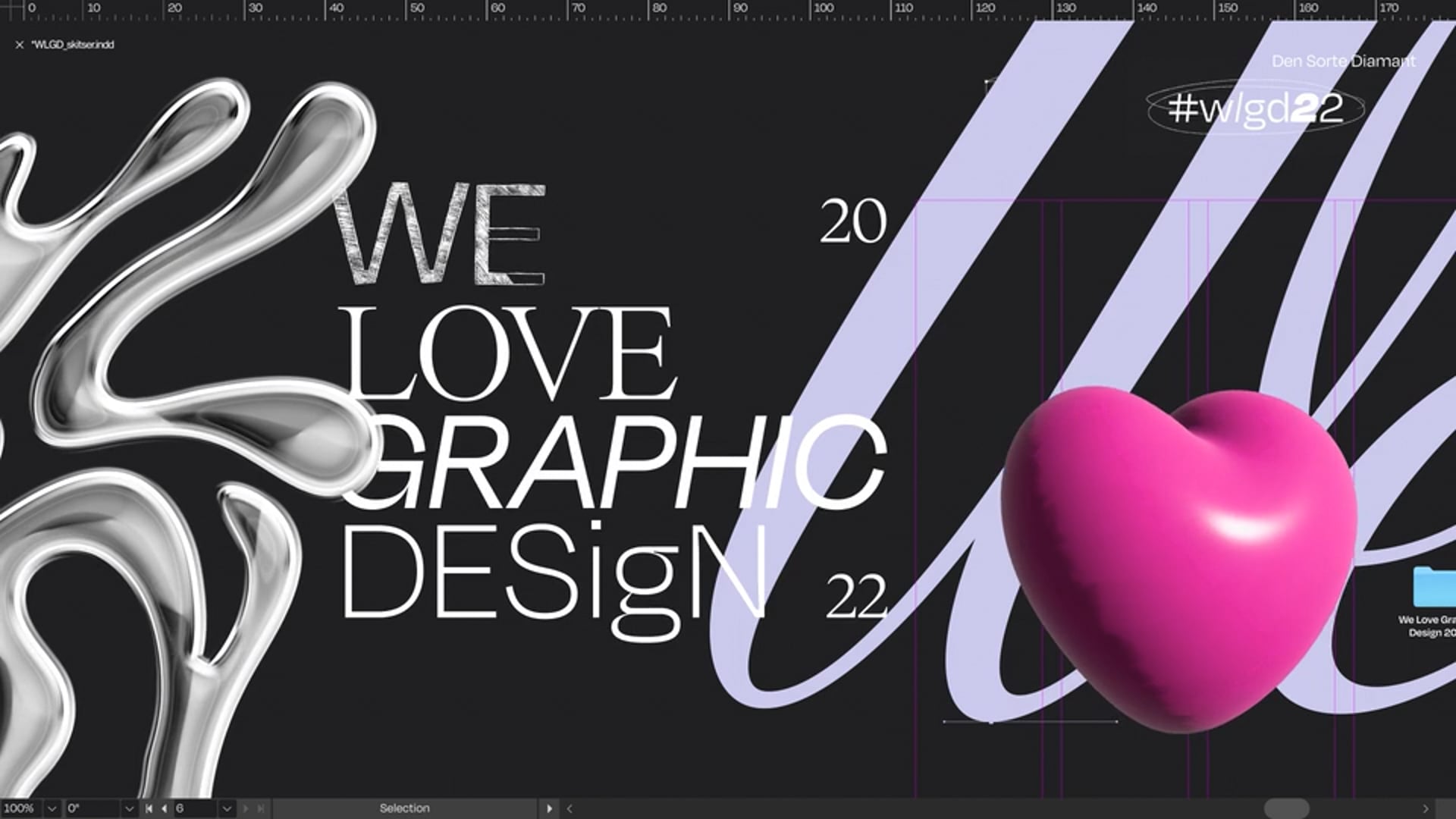Jump to last page

[260, 808]
